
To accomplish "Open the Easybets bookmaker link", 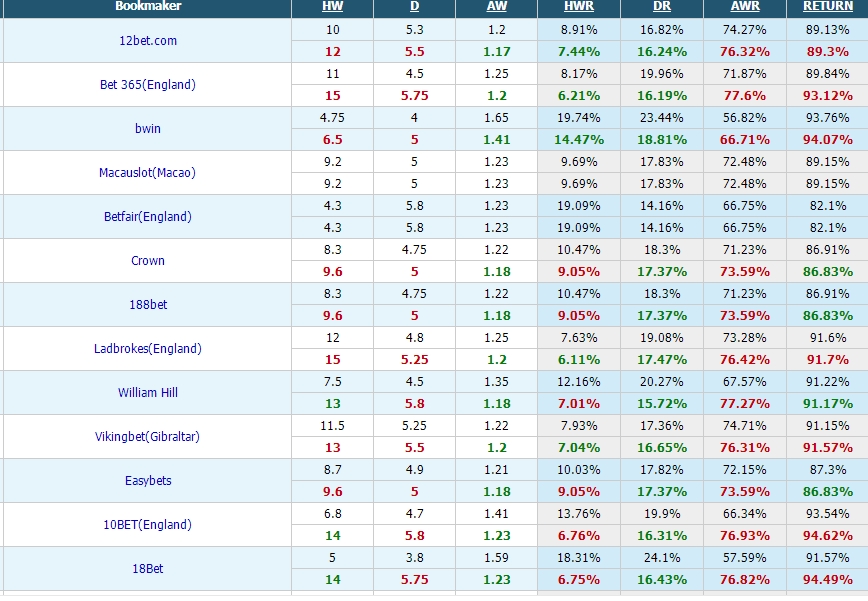I will click(x=148, y=480).
